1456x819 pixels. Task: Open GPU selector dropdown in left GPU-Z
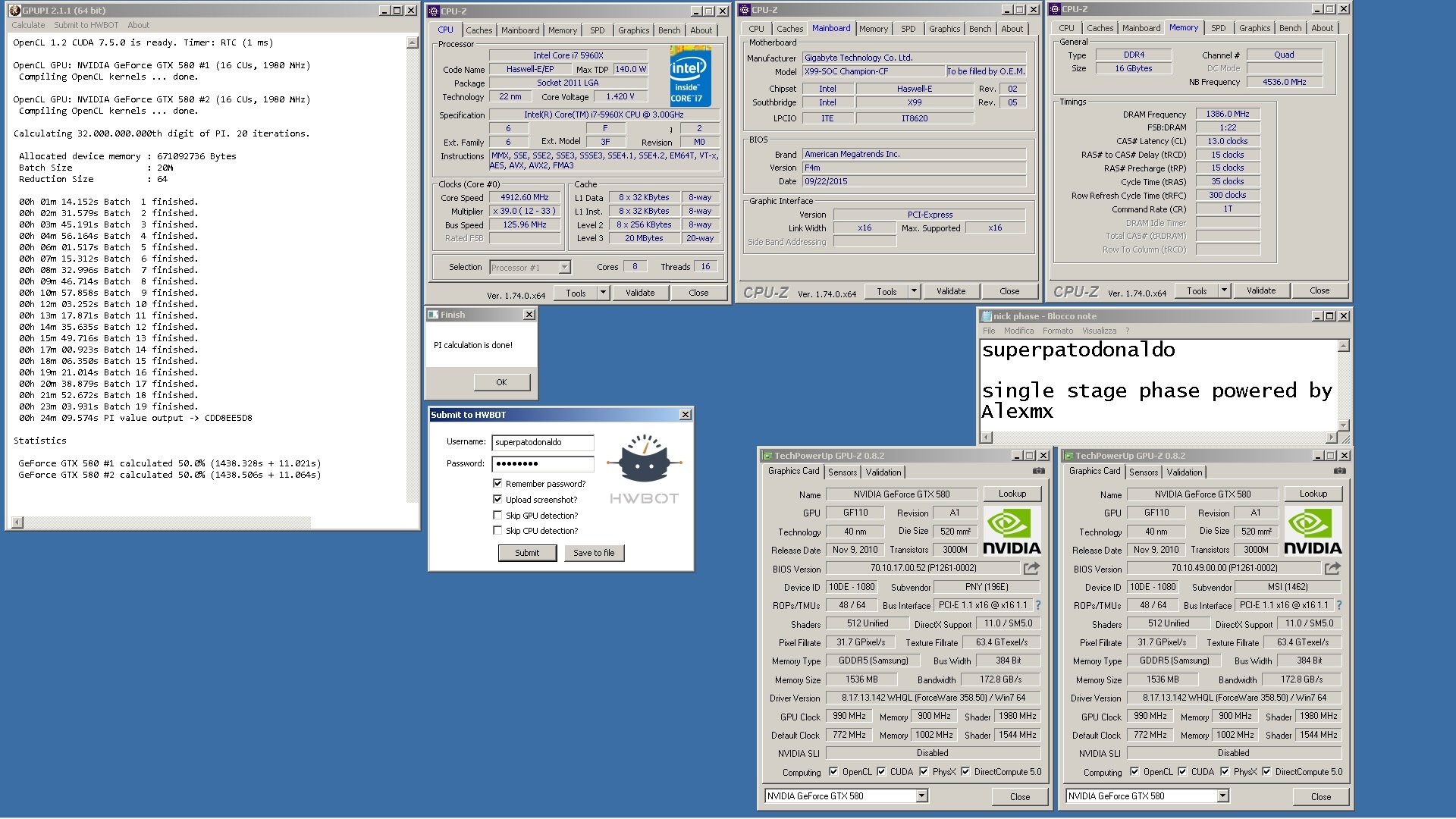click(922, 796)
